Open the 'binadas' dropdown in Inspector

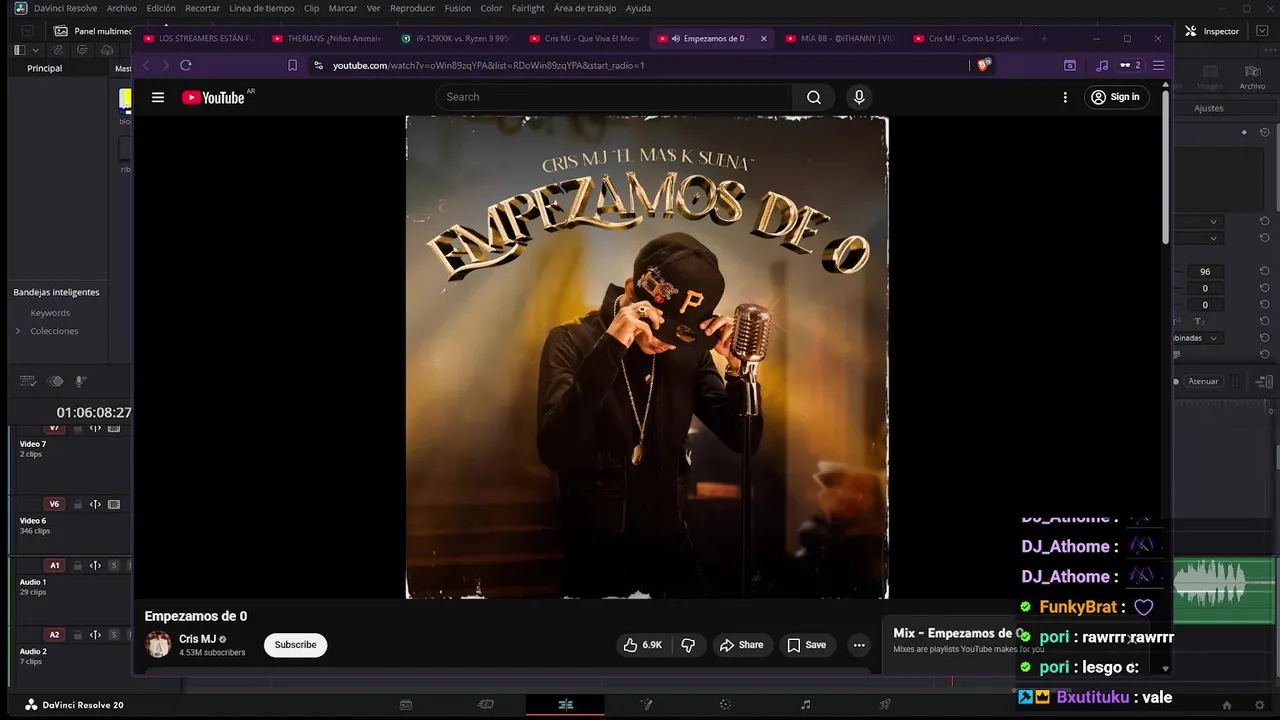pyautogui.click(x=1200, y=338)
